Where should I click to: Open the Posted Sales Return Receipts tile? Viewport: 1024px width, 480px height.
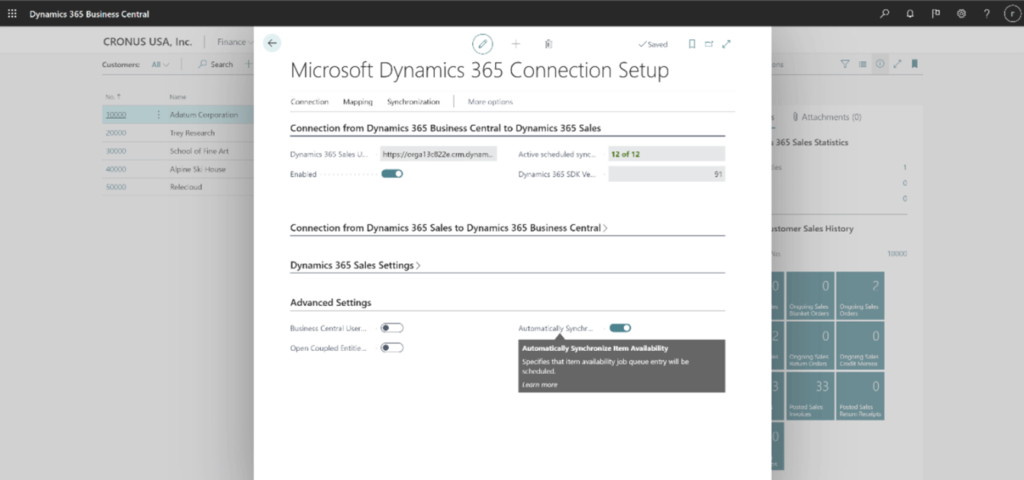pyautogui.click(x=860, y=396)
